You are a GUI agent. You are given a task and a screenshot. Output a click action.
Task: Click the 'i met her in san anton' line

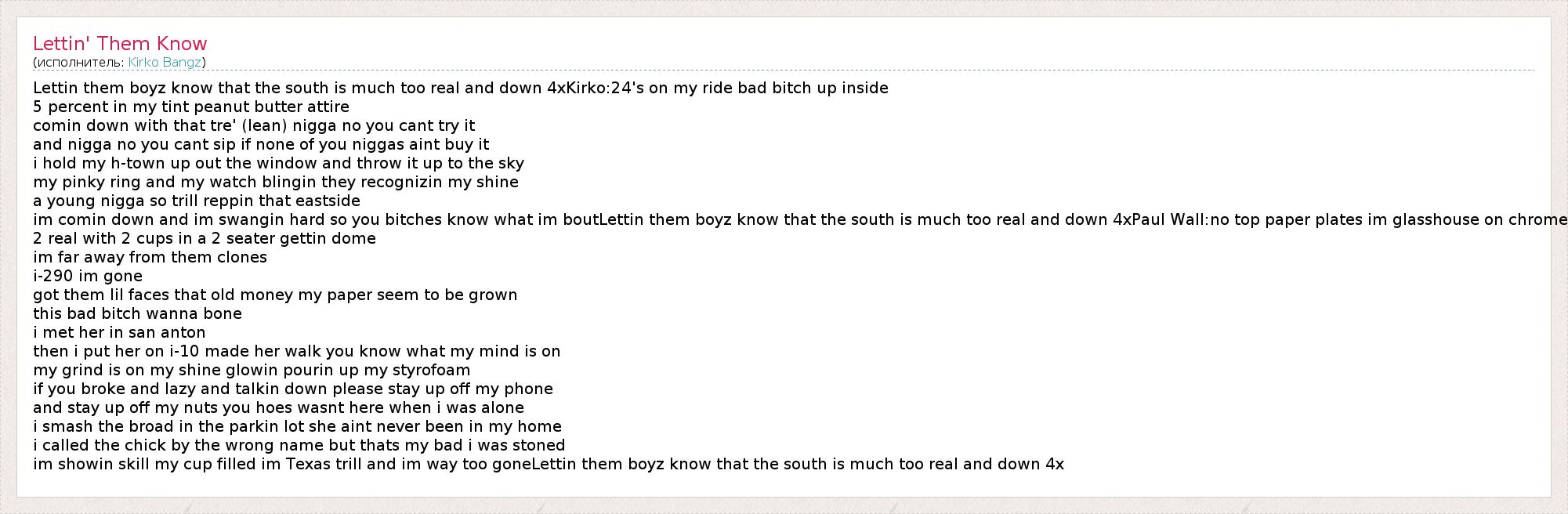[119, 332]
